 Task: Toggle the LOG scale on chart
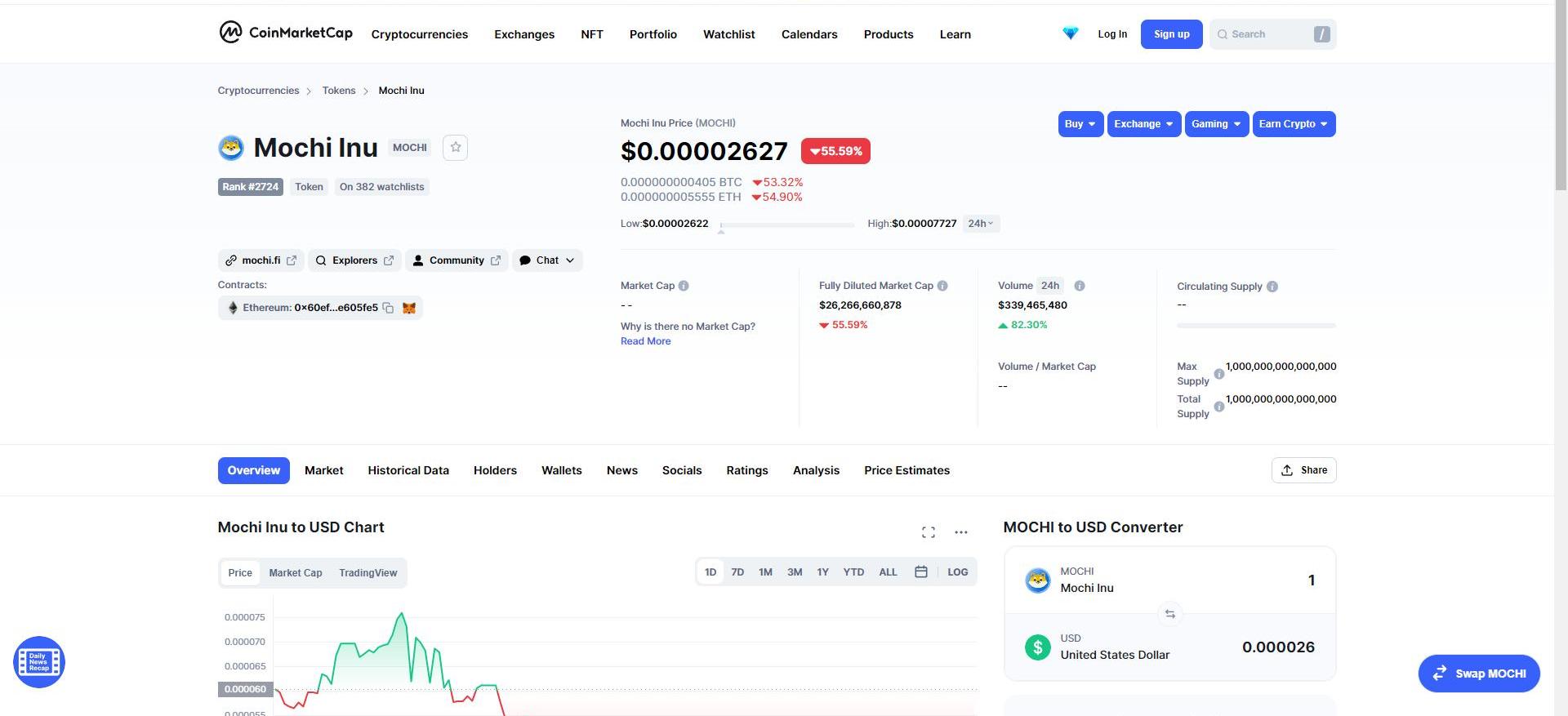click(957, 572)
